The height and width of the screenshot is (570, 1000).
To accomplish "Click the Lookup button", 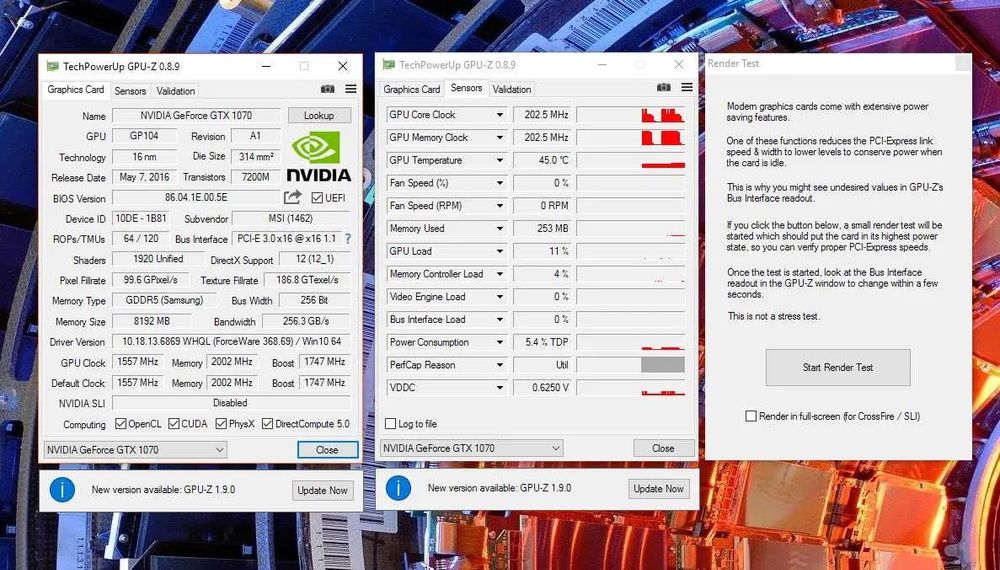I will click(319, 115).
